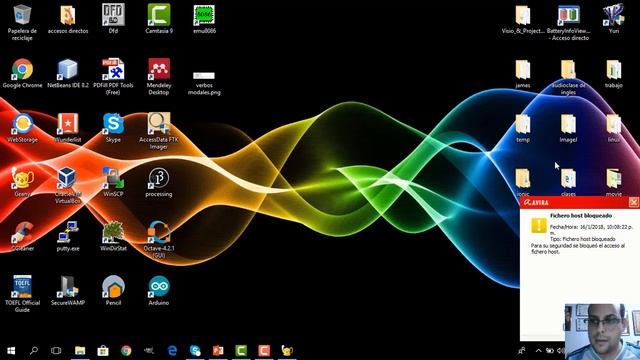Select BatteryInfoView Acceso directo icon
640x360 pixels.
point(568,22)
